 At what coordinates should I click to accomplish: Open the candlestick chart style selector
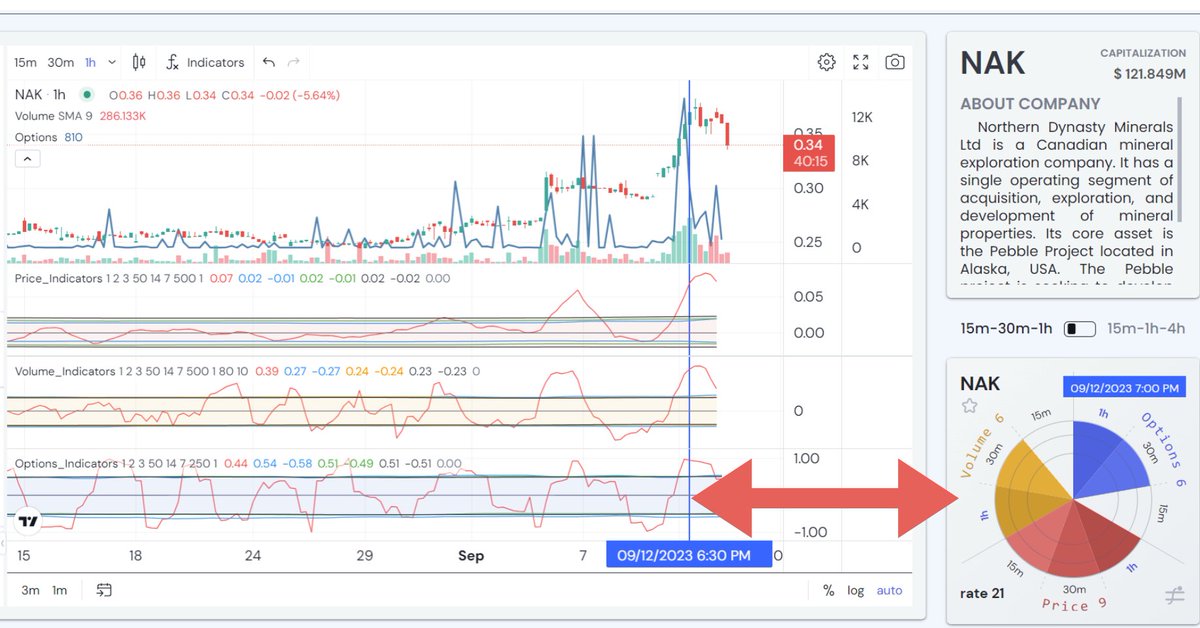[x=139, y=62]
